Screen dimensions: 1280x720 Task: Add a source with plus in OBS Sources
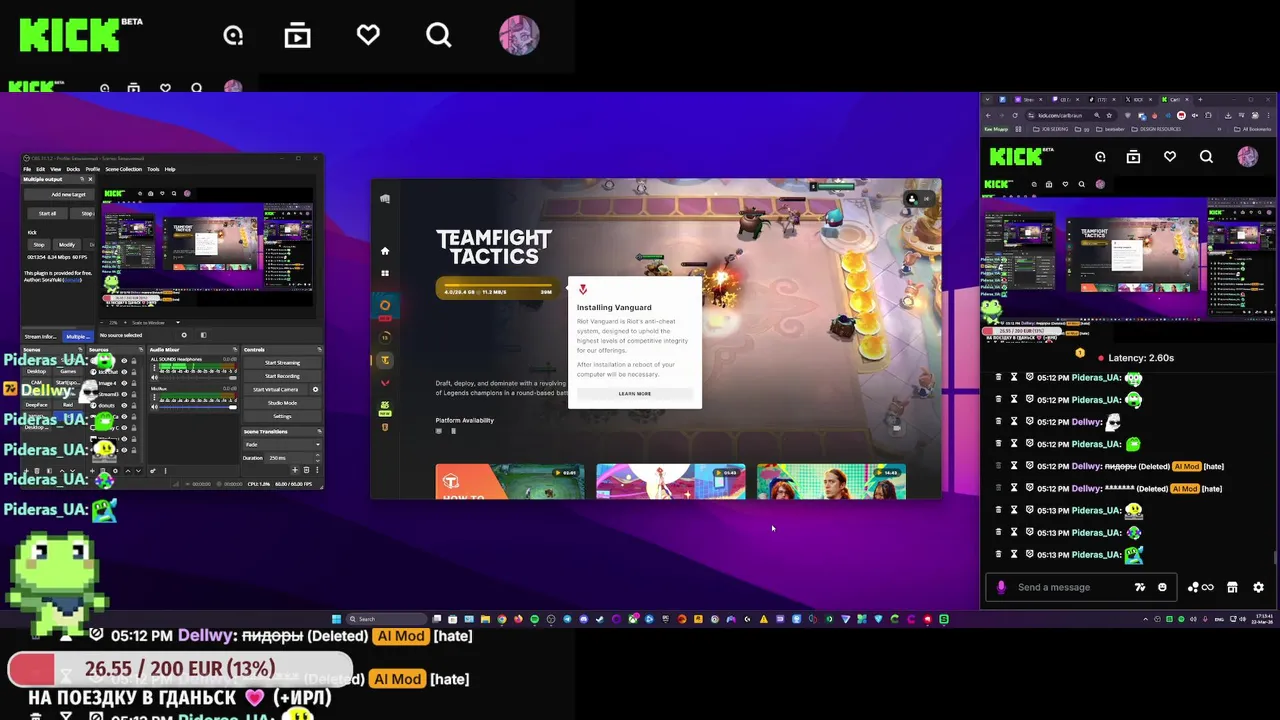click(x=92, y=471)
